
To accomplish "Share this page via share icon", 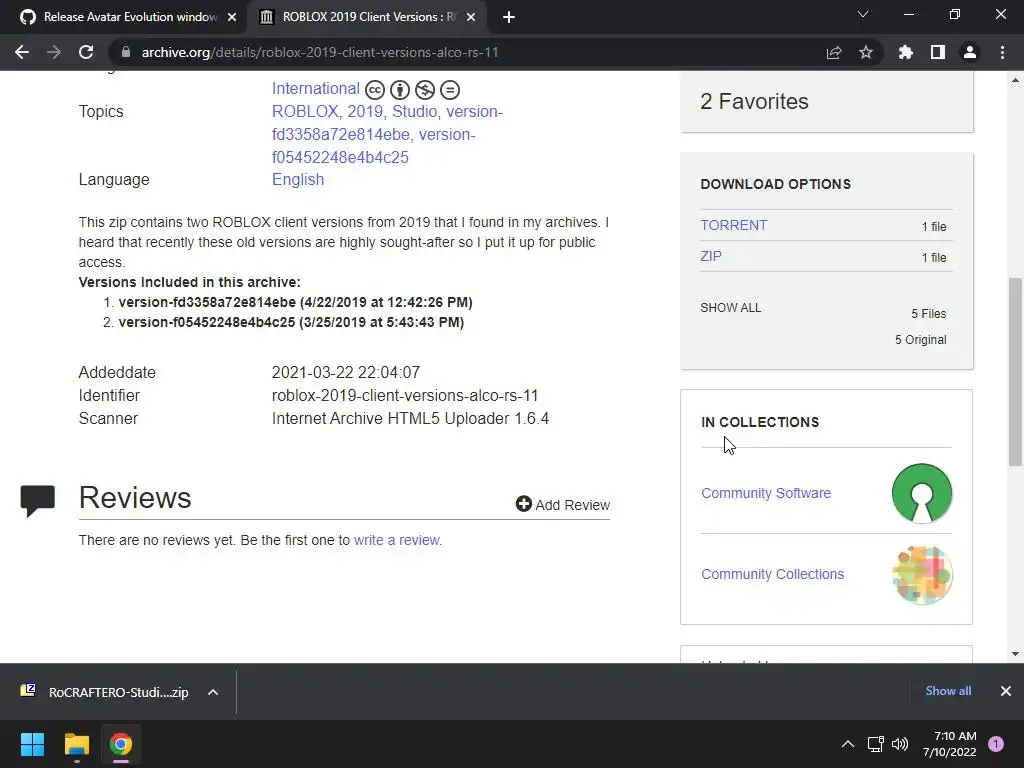I will (x=833, y=52).
